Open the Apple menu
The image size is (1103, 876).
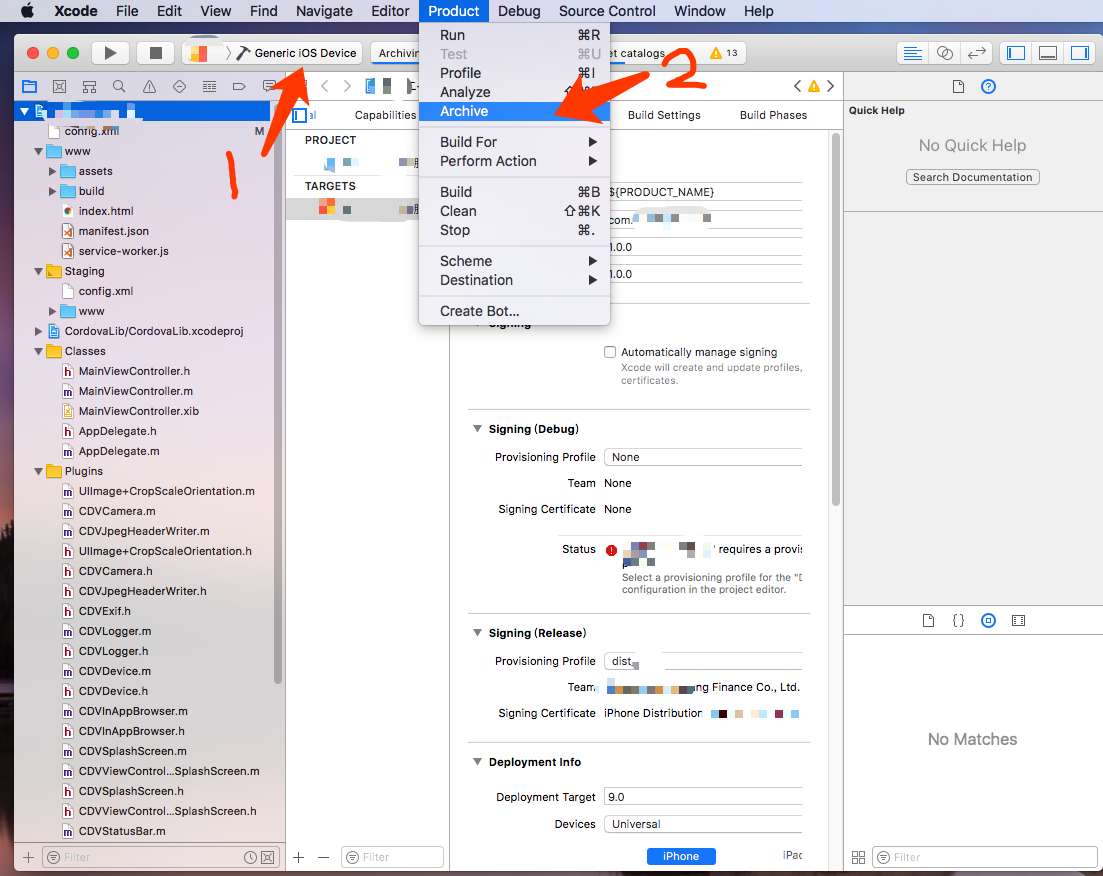[x=27, y=11]
